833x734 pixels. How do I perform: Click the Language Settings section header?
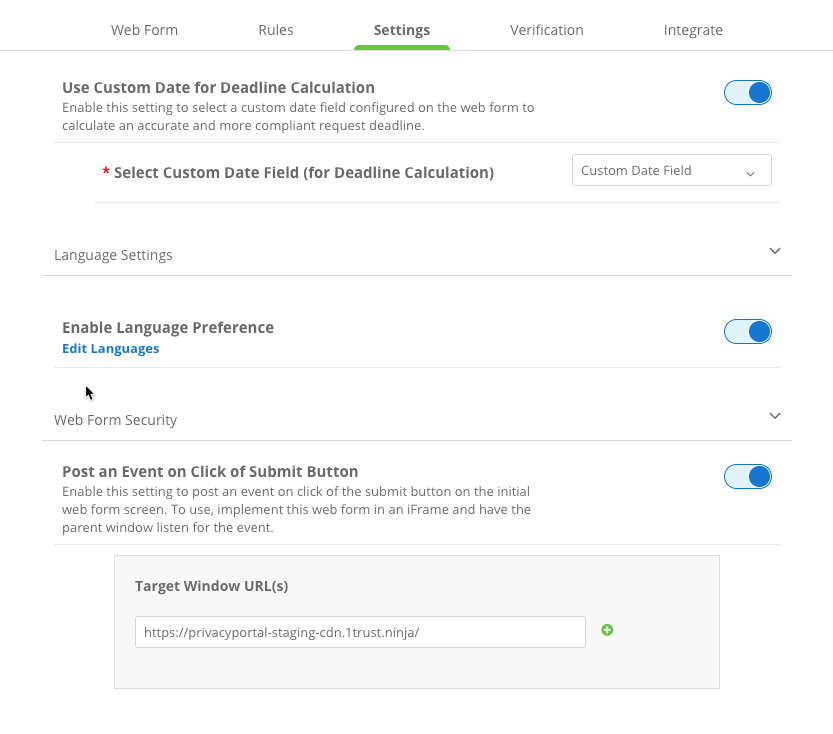point(113,255)
